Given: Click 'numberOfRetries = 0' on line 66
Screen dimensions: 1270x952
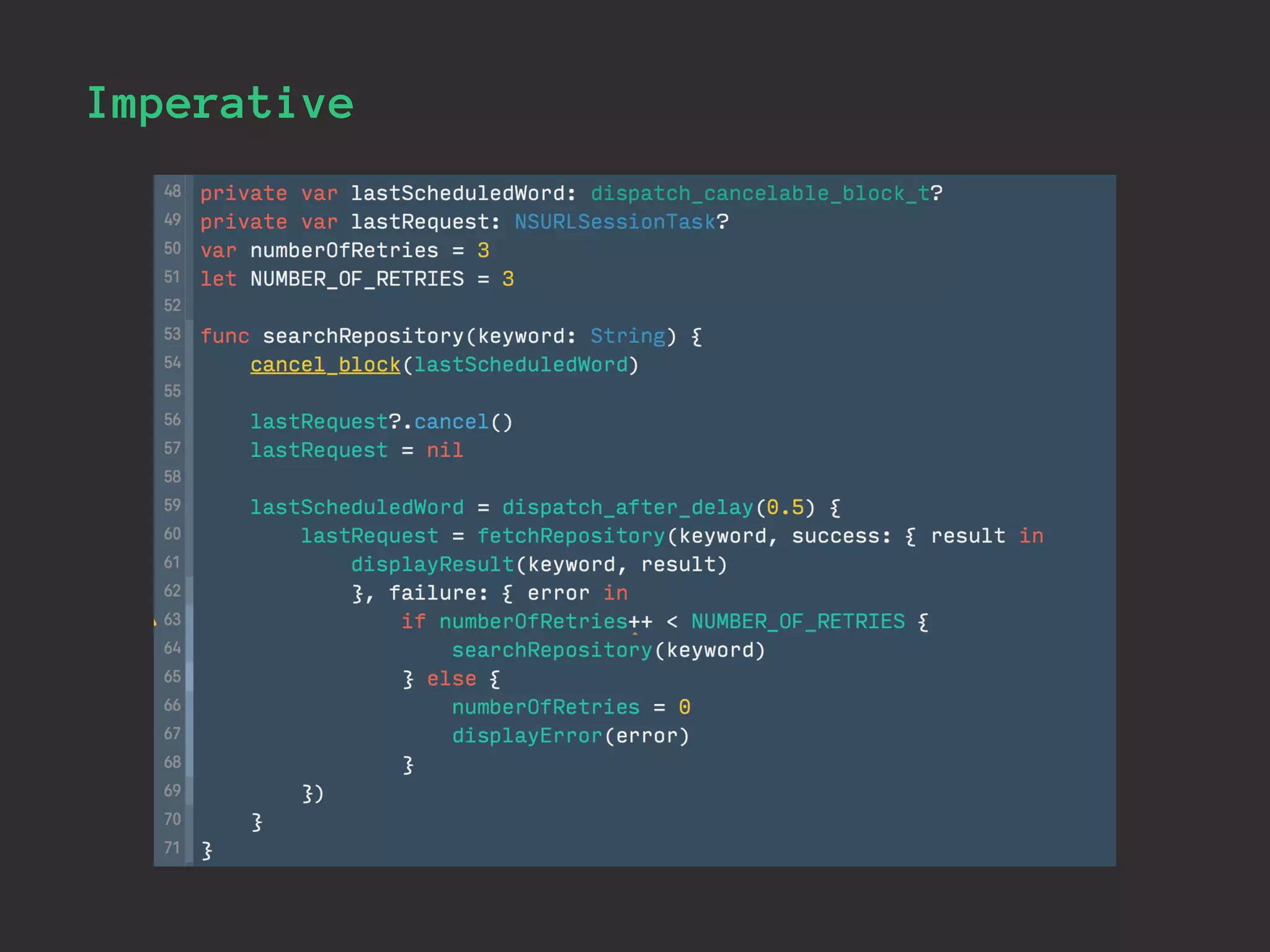Looking at the screenshot, I should coord(571,707).
